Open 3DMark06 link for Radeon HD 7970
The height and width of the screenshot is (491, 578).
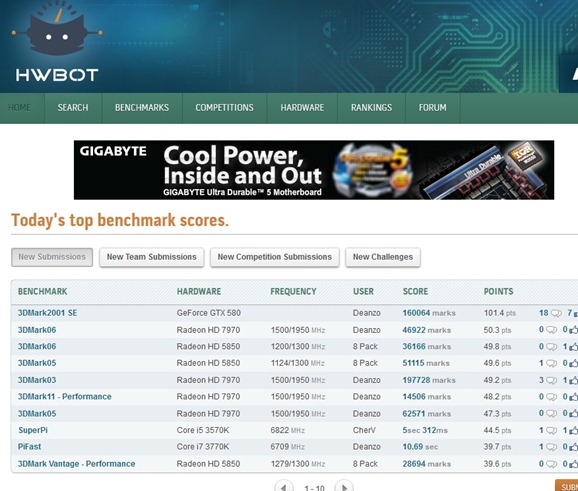pos(37,330)
